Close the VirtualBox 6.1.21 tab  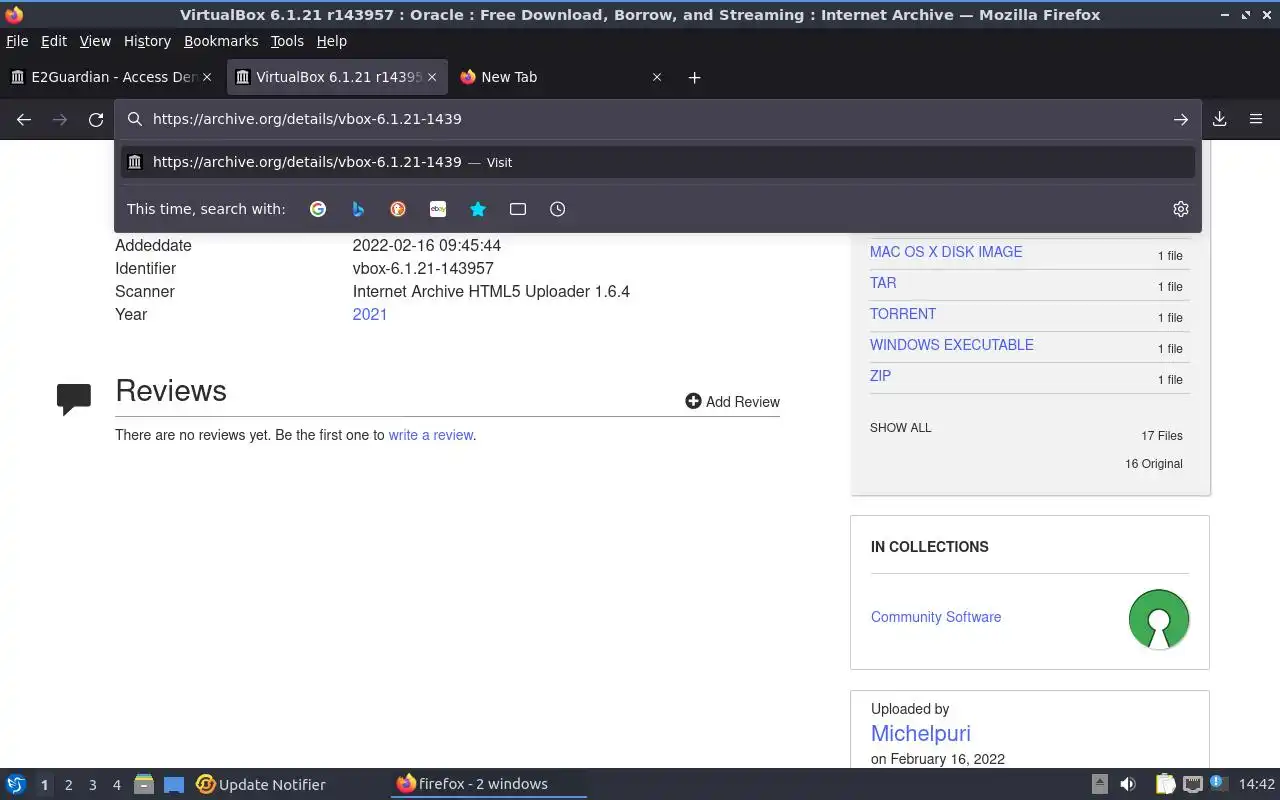click(432, 77)
